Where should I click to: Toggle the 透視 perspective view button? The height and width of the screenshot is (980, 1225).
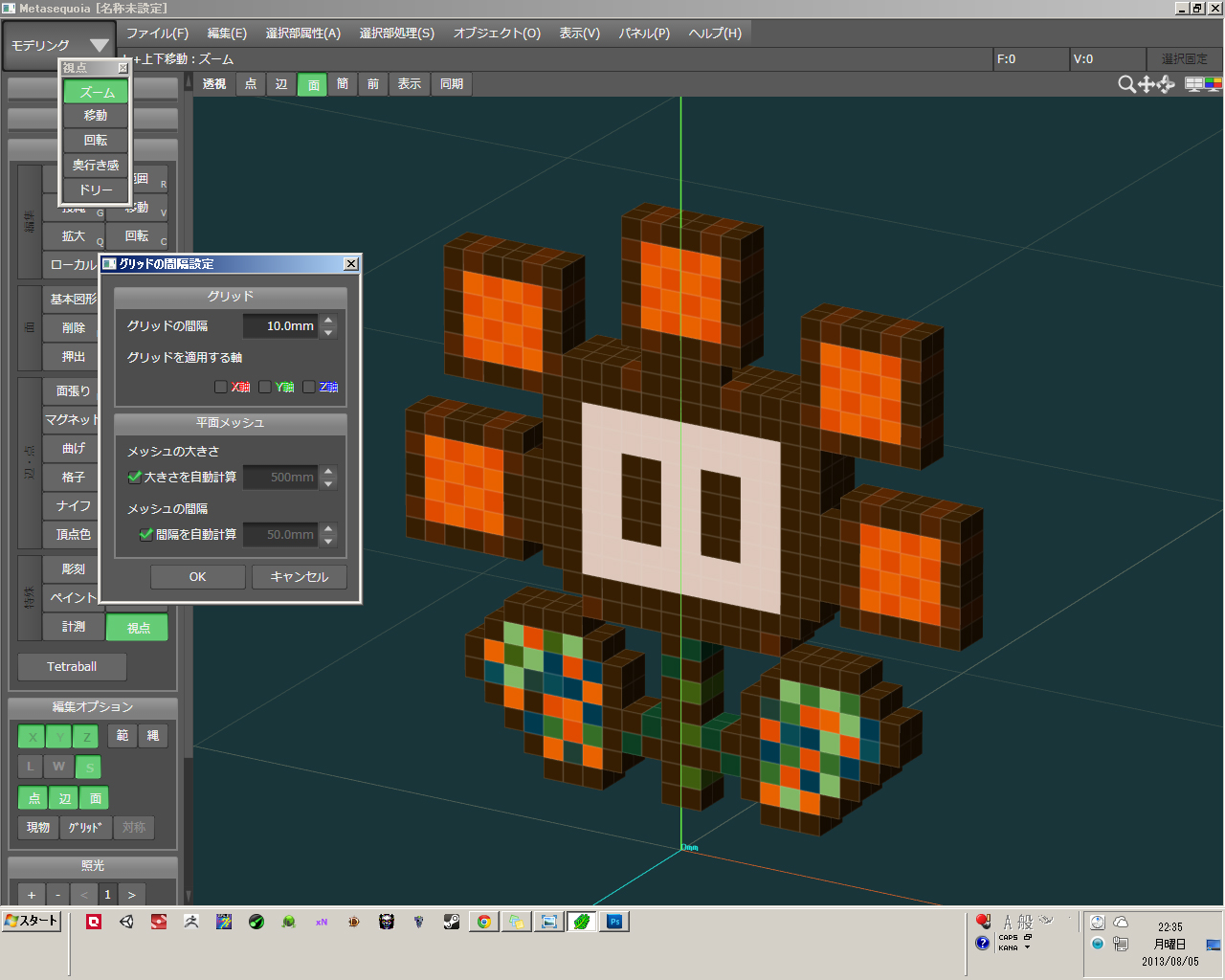[214, 84]
